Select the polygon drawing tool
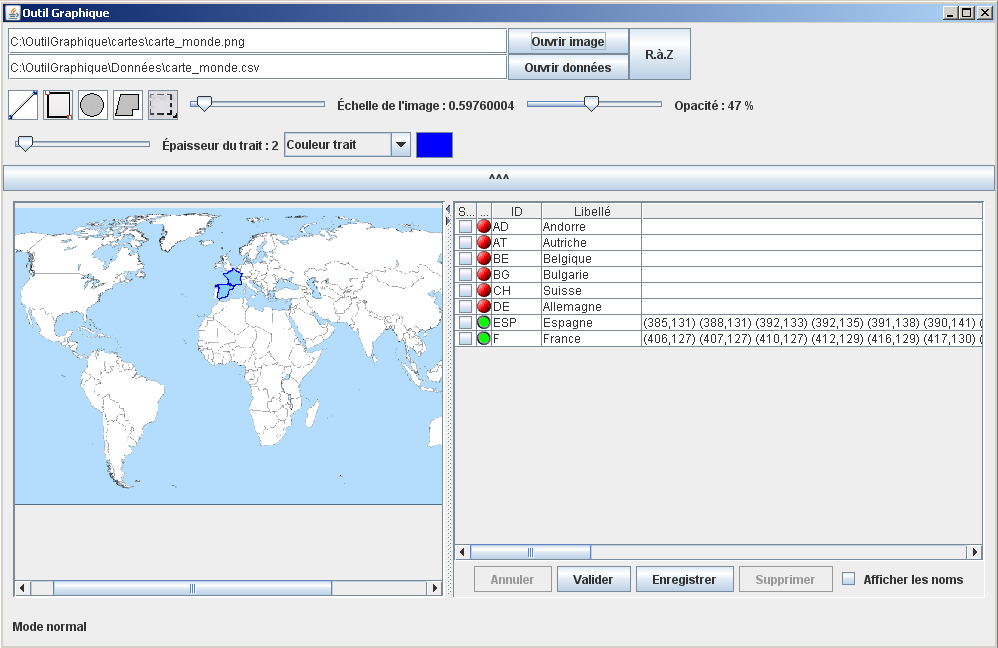This screenshot has width=998, height=648. [x=128, y=105]
